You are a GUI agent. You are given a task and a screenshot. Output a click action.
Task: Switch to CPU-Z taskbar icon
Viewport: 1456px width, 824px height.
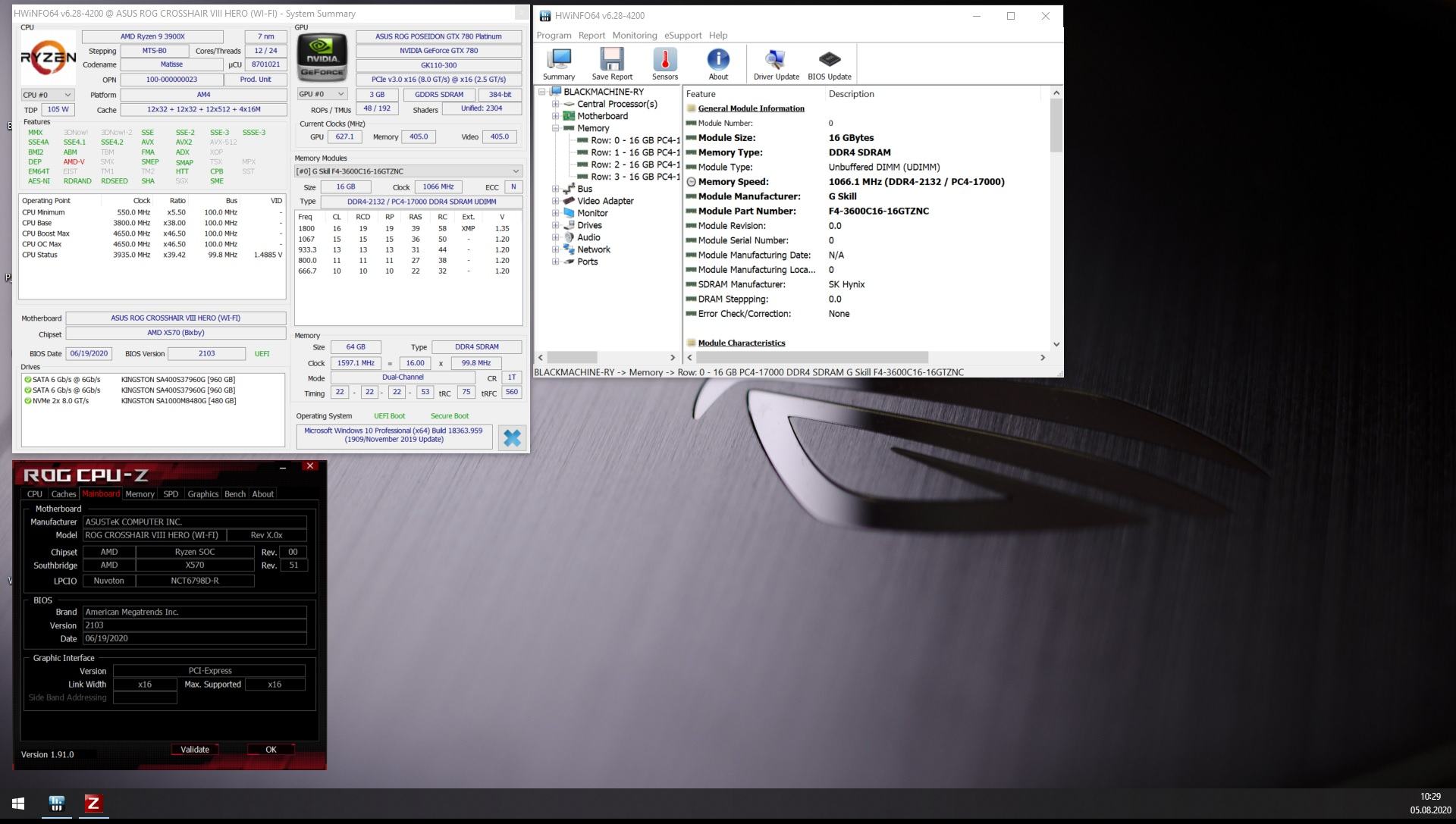click(x=93, y=804)
